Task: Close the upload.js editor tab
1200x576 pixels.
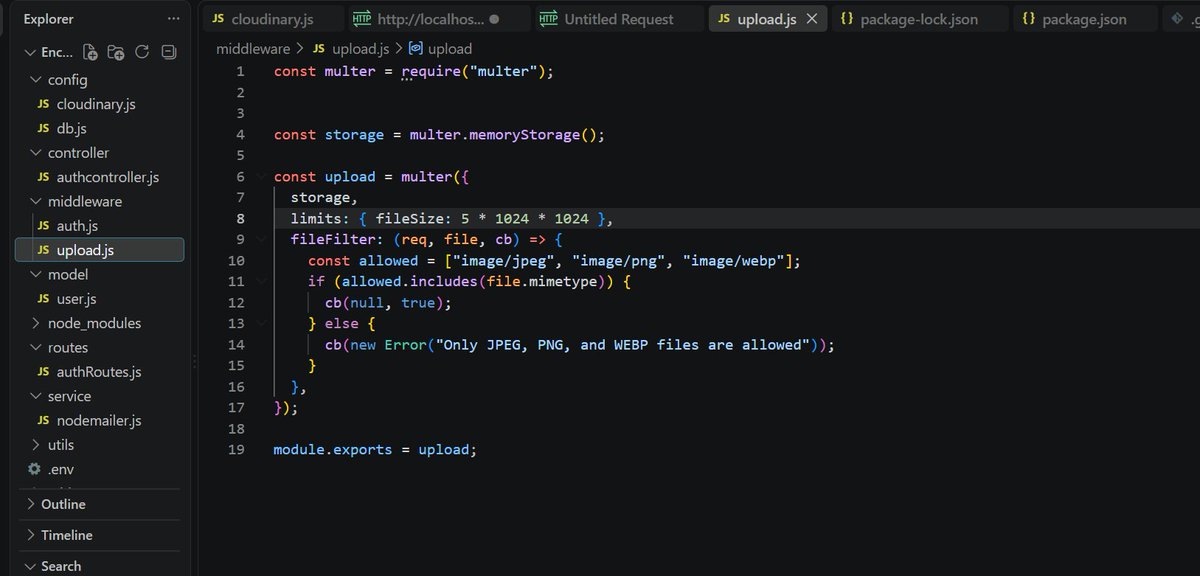Action: pos(812,19)
